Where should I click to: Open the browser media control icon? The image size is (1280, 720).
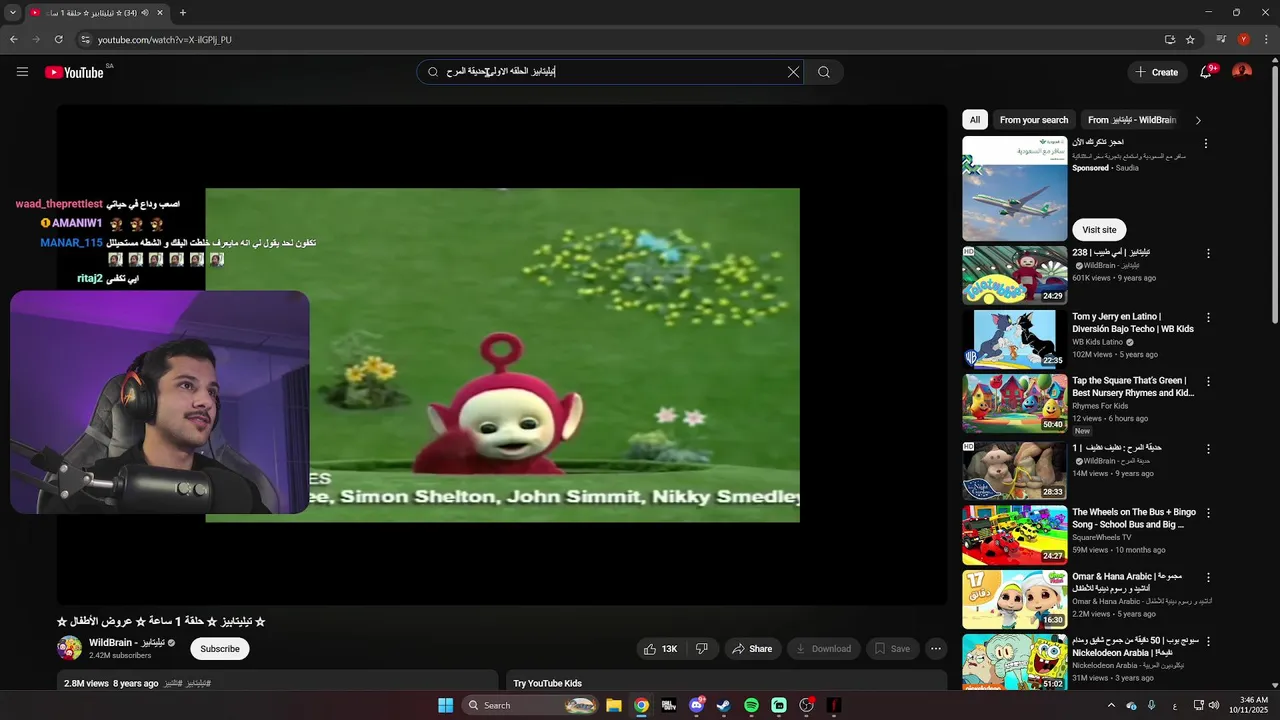tap(1221, 40)
